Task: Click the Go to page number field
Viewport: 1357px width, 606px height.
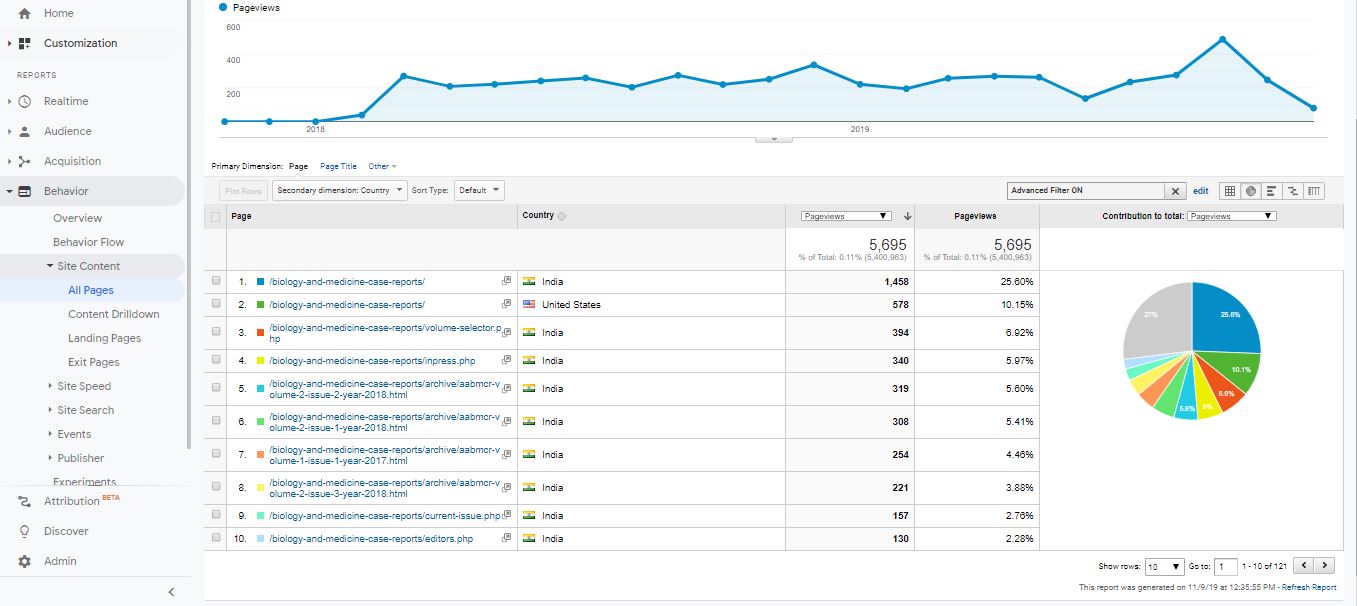Action: pos(1227,567)
